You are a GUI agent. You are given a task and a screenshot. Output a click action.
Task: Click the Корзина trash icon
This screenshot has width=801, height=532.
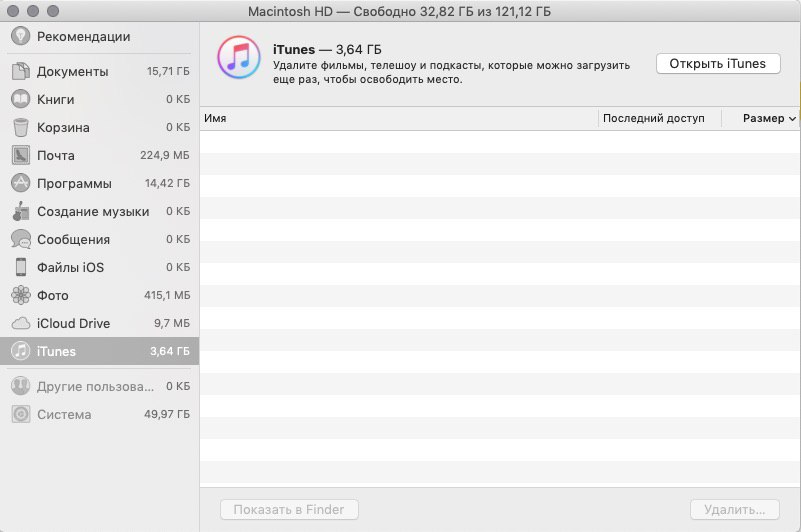(20, 127)
